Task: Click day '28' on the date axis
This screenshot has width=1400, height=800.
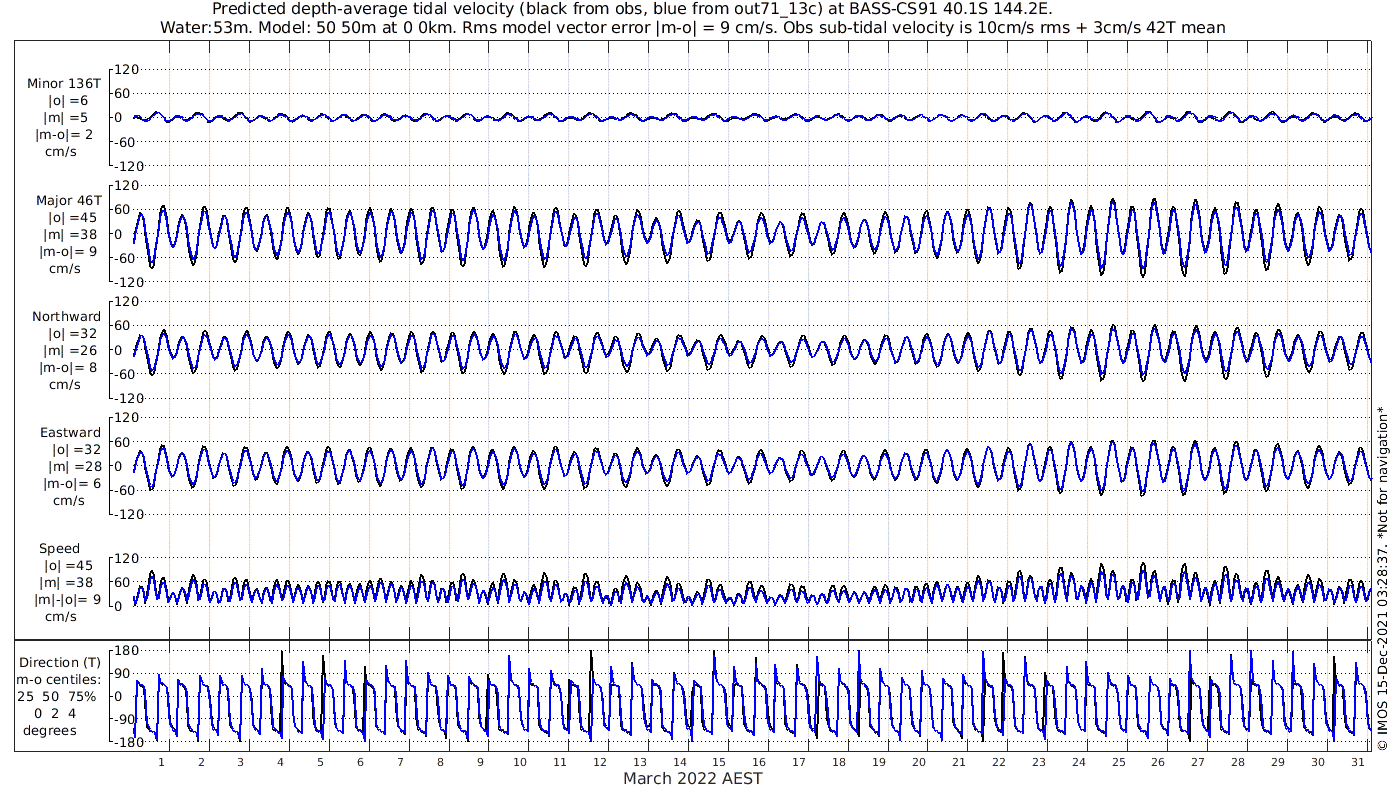Action: [1238, 762]
